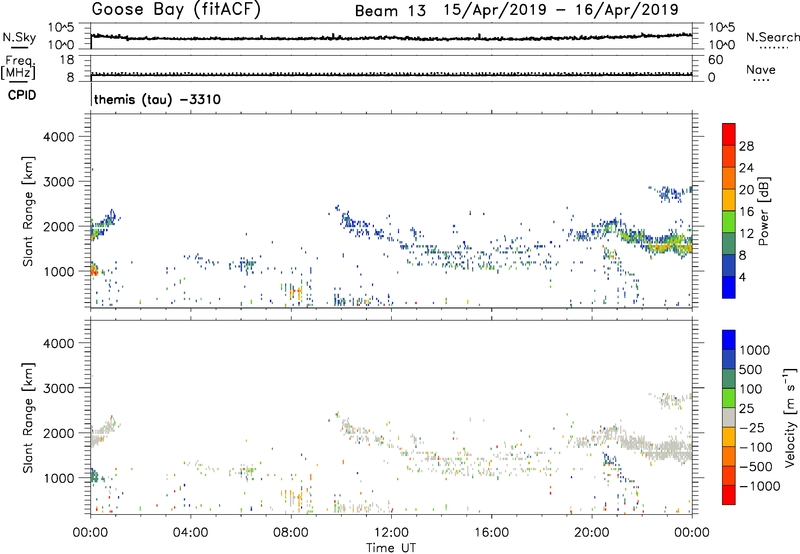The width and height of the screenshot is (800, 554).
Task: Select the Beam 13 label
Action: pyautogui.click(x=390, y=11)
